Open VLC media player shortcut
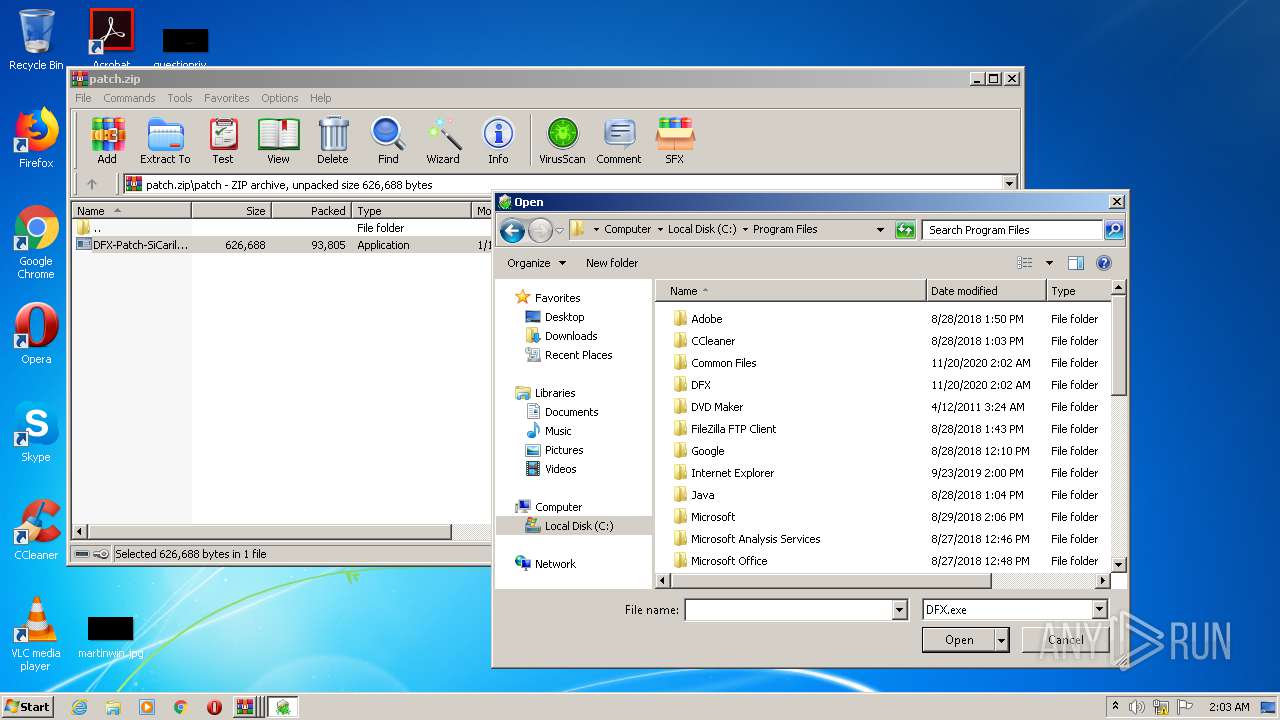Viewport: 1280px width, 720px height. (x=36, y=634)
